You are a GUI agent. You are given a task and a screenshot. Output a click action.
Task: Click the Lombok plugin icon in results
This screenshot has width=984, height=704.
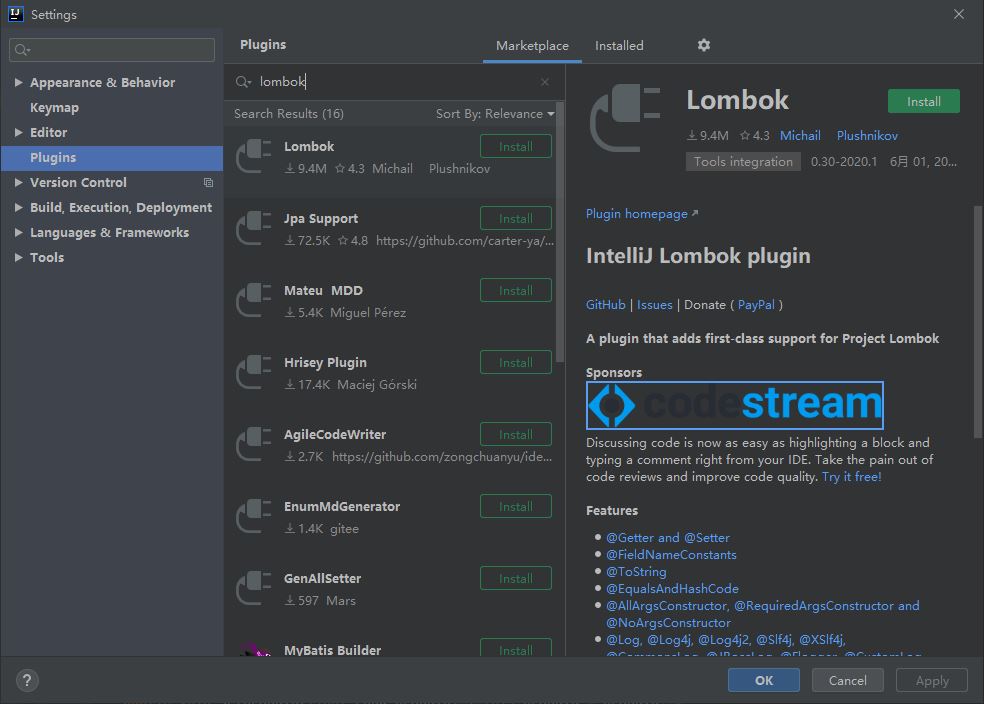pyautogui.click(x=254, y=157)
